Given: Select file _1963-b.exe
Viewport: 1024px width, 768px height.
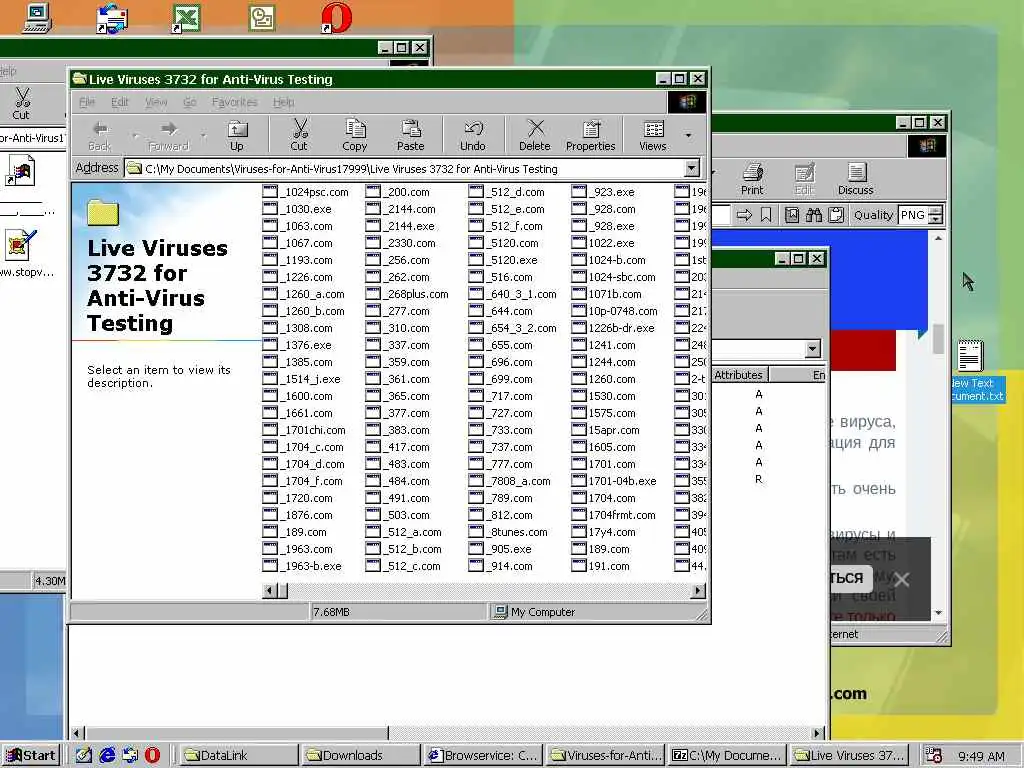Looking at the screenshot, I should (302, 566).
